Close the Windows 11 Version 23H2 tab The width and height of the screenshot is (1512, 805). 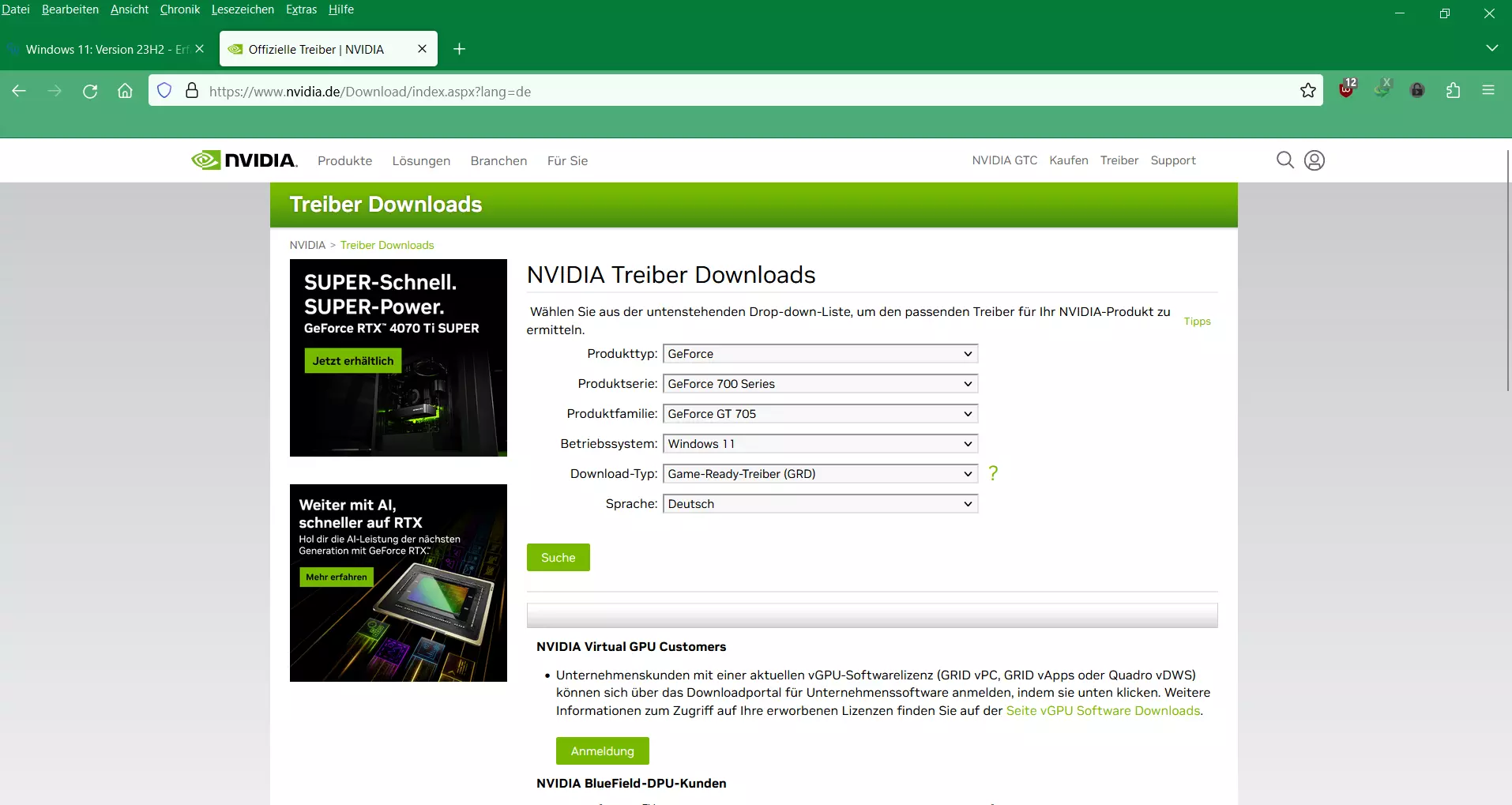[200, 49]
